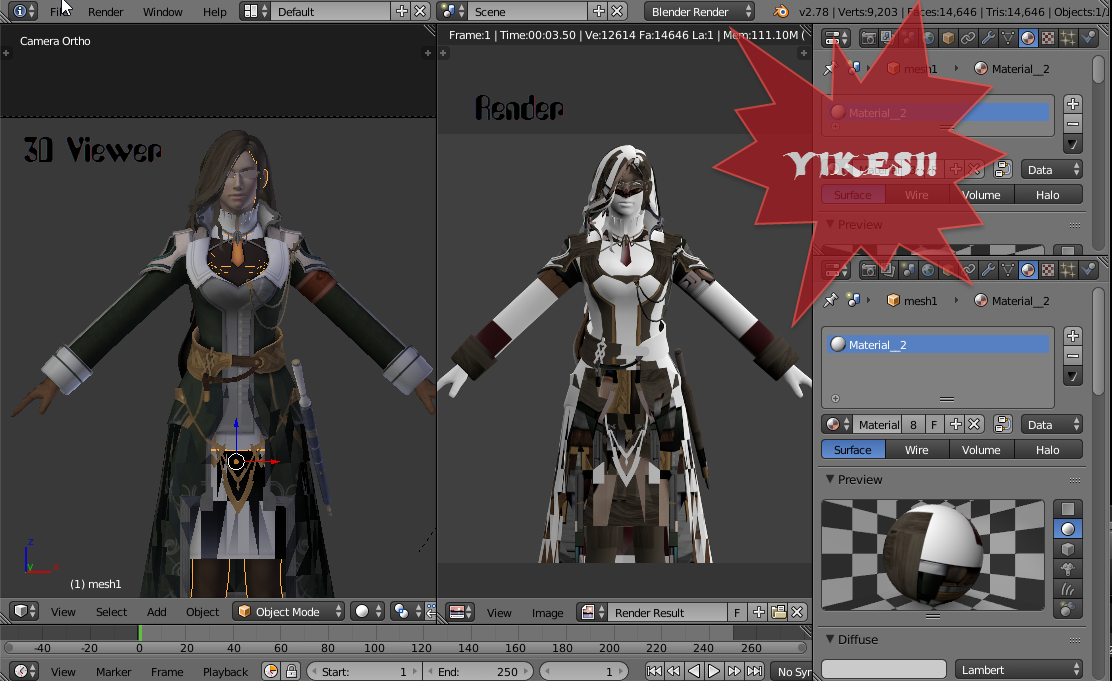Open the Info editor type selector icon
This screenshot has height=681, width=1112.
(25, 11)
